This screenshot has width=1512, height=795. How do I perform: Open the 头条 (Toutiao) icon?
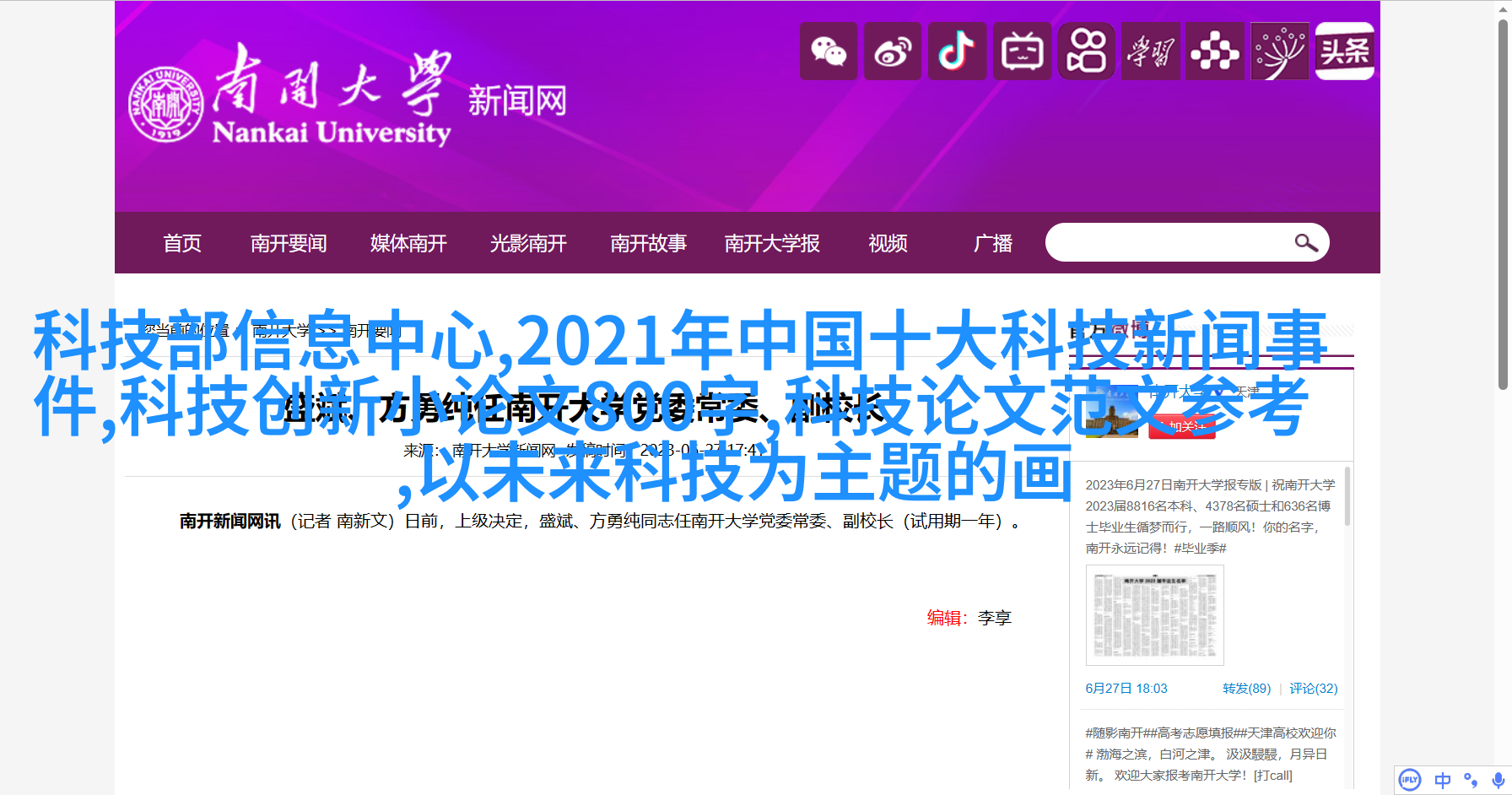[1345, 51]
